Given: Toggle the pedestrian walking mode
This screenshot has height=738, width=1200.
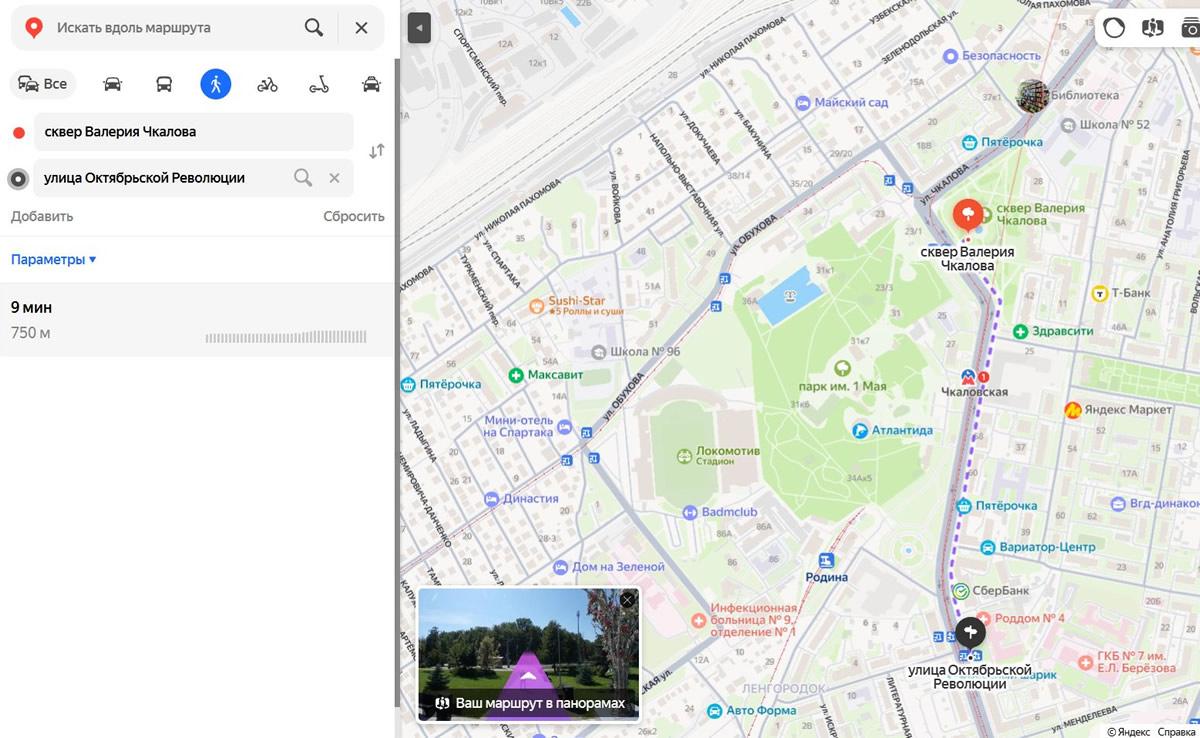Looking at the screenshot, I should 215,84.
